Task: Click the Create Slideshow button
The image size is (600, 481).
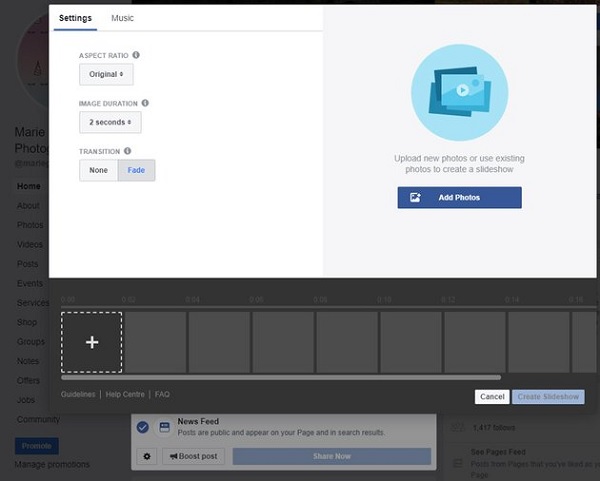Action: tap(548, 397)
